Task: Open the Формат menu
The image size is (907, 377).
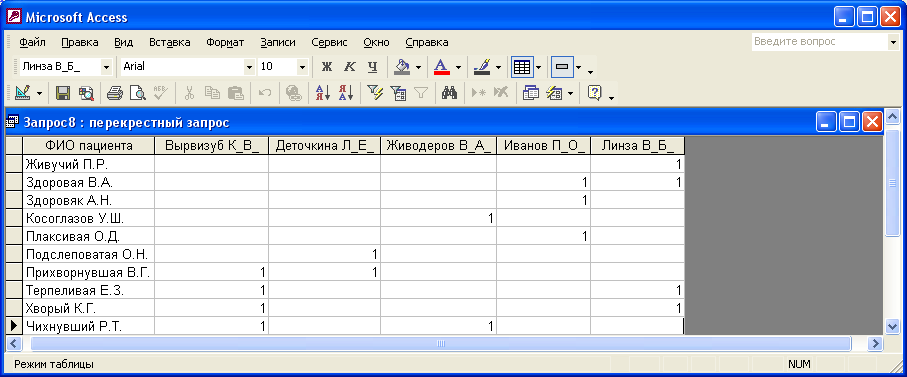Action: [225, 42]
